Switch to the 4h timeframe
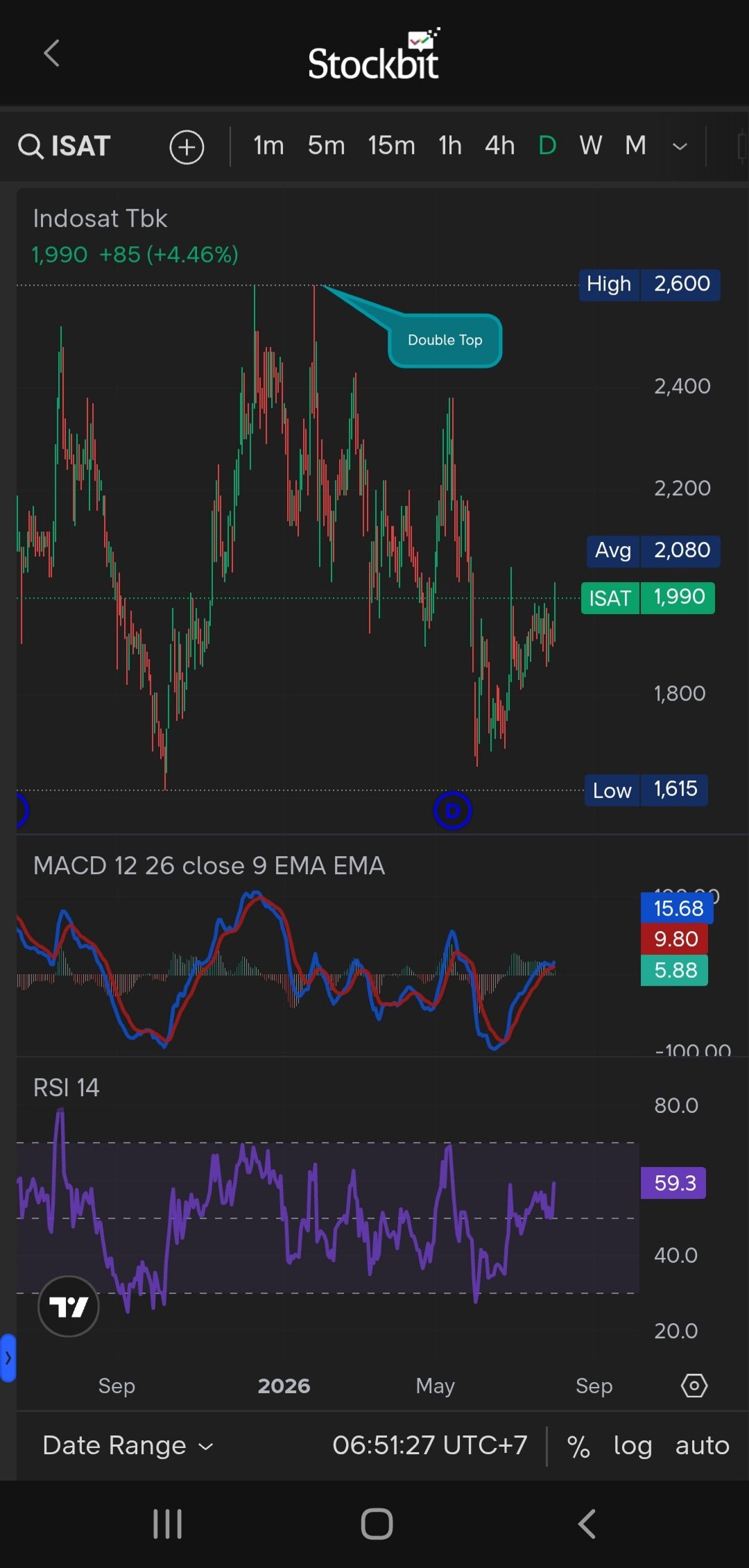Screen dimensions: 749x1568 [499, 146]
